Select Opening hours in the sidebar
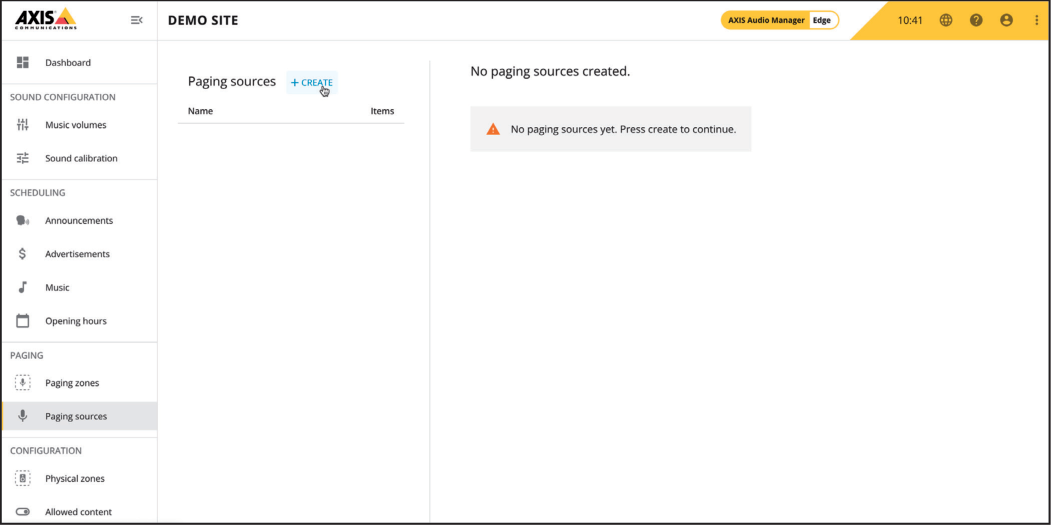 coord(79,321)
